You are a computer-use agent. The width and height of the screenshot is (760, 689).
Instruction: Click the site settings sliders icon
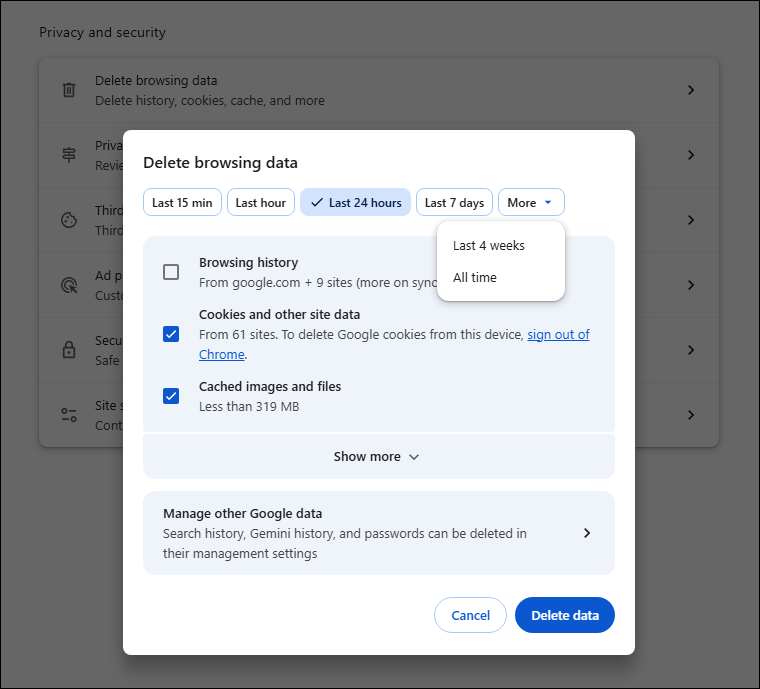point(69,415)
